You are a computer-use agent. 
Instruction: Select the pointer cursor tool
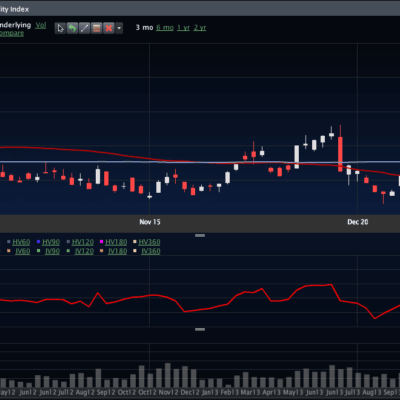click(60, 28)
